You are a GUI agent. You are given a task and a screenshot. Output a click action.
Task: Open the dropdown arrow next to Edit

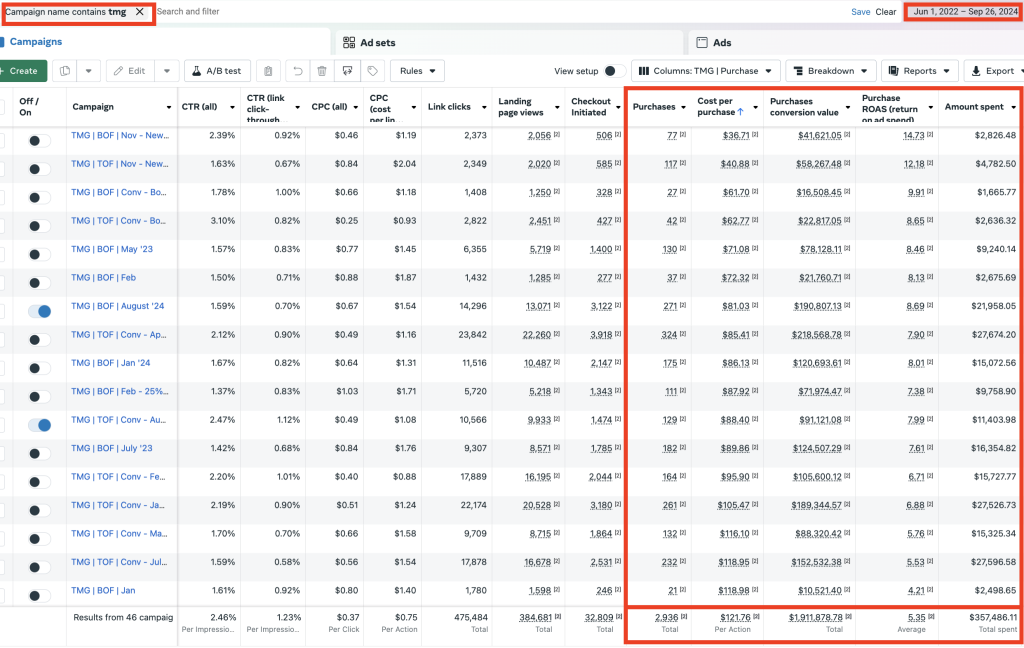click(x=167, y=71)
